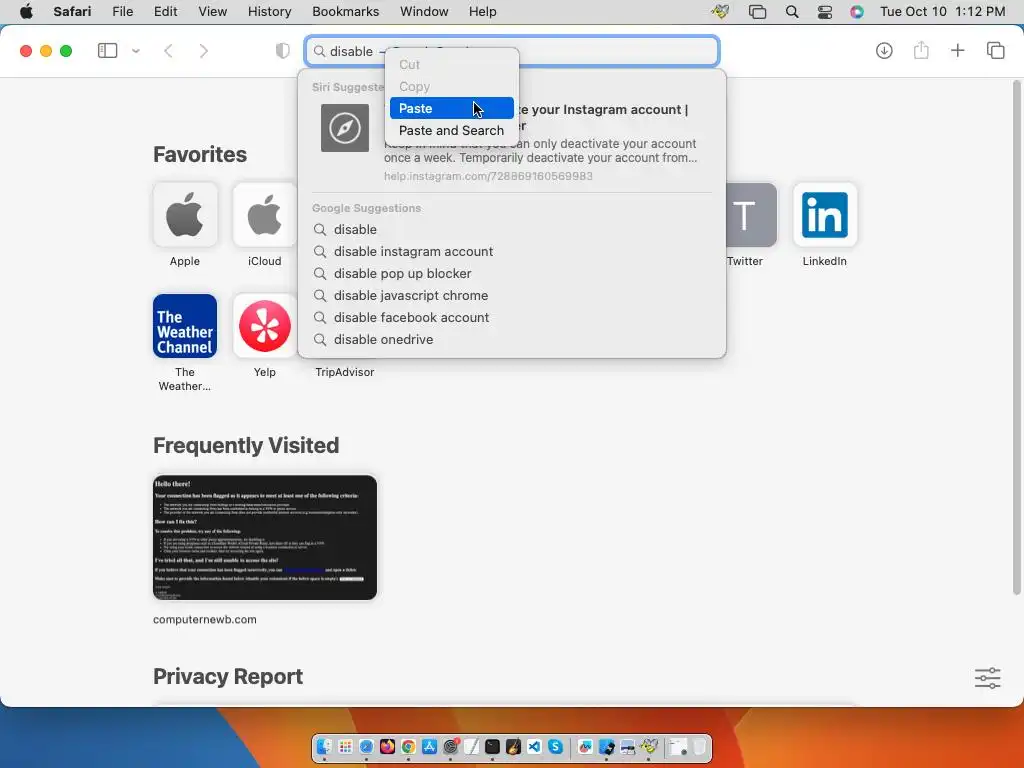Open Launchpad from the Dock
Image resolution: width=1024 pixels, height=768 pixels.
(345, 746)
